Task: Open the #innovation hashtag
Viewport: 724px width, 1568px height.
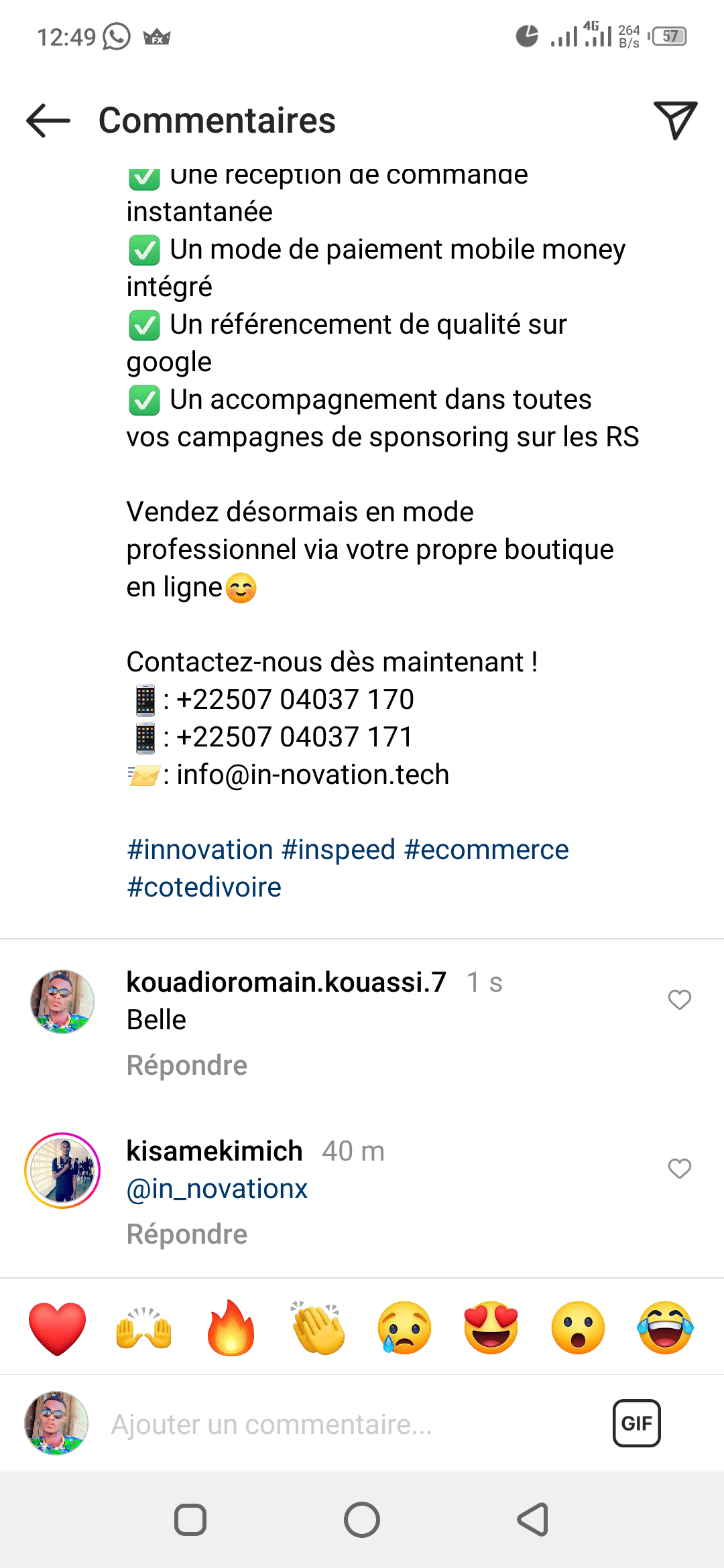Action: point(200,850)
